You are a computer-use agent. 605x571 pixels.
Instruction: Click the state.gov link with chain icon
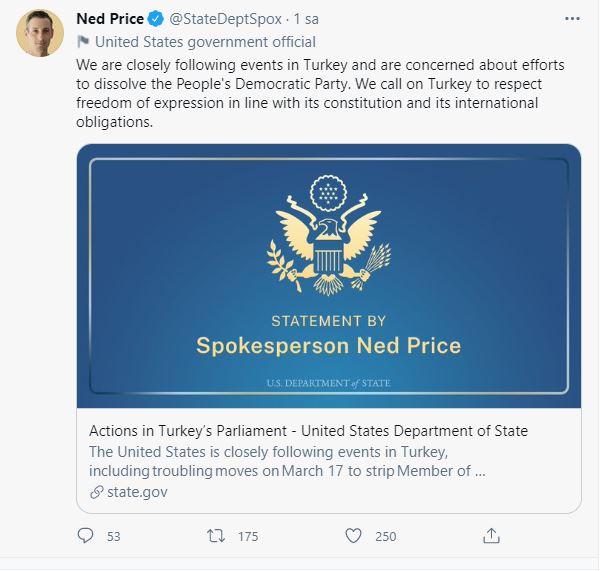128,491
